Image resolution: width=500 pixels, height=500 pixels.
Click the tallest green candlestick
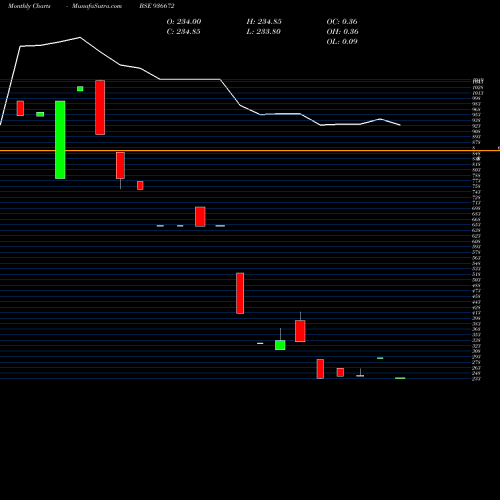60,140
